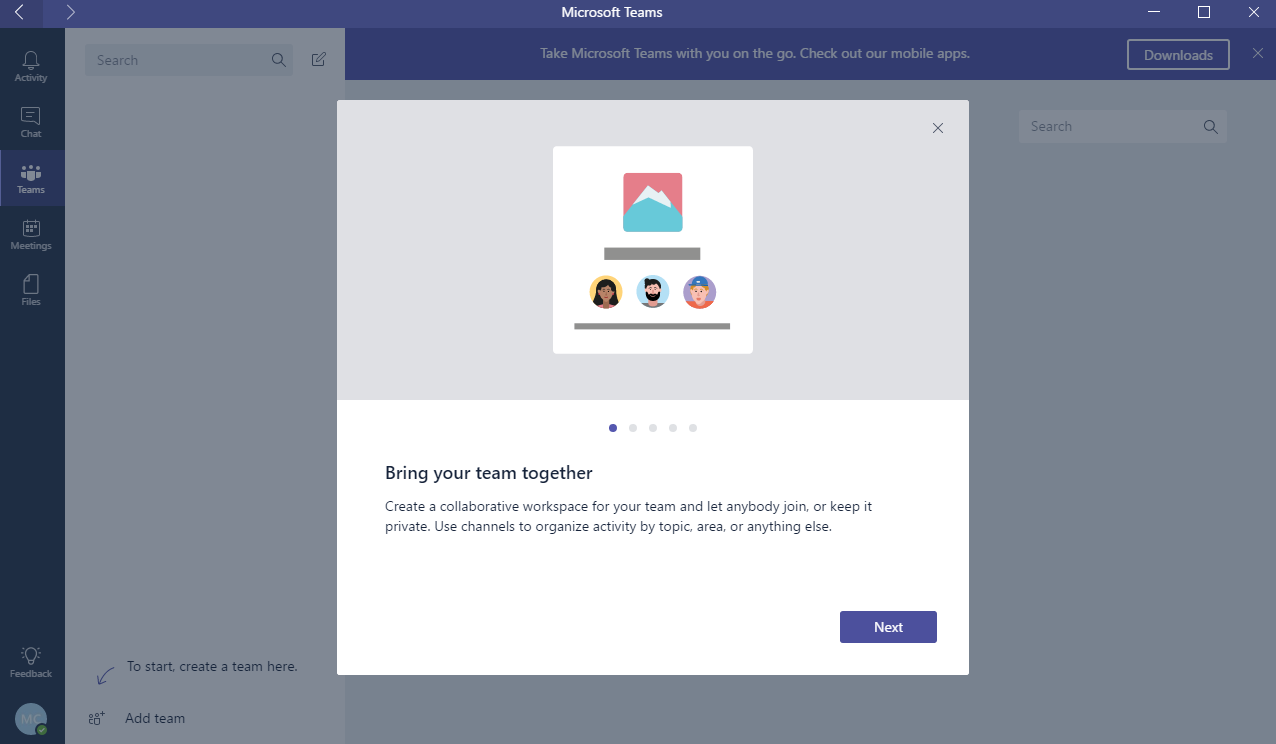Image resolution: width=1276 pixels, height=744 pixels.
Task: Maximize the Microsoft Teams window
Action: click(x=1204, y=13)
